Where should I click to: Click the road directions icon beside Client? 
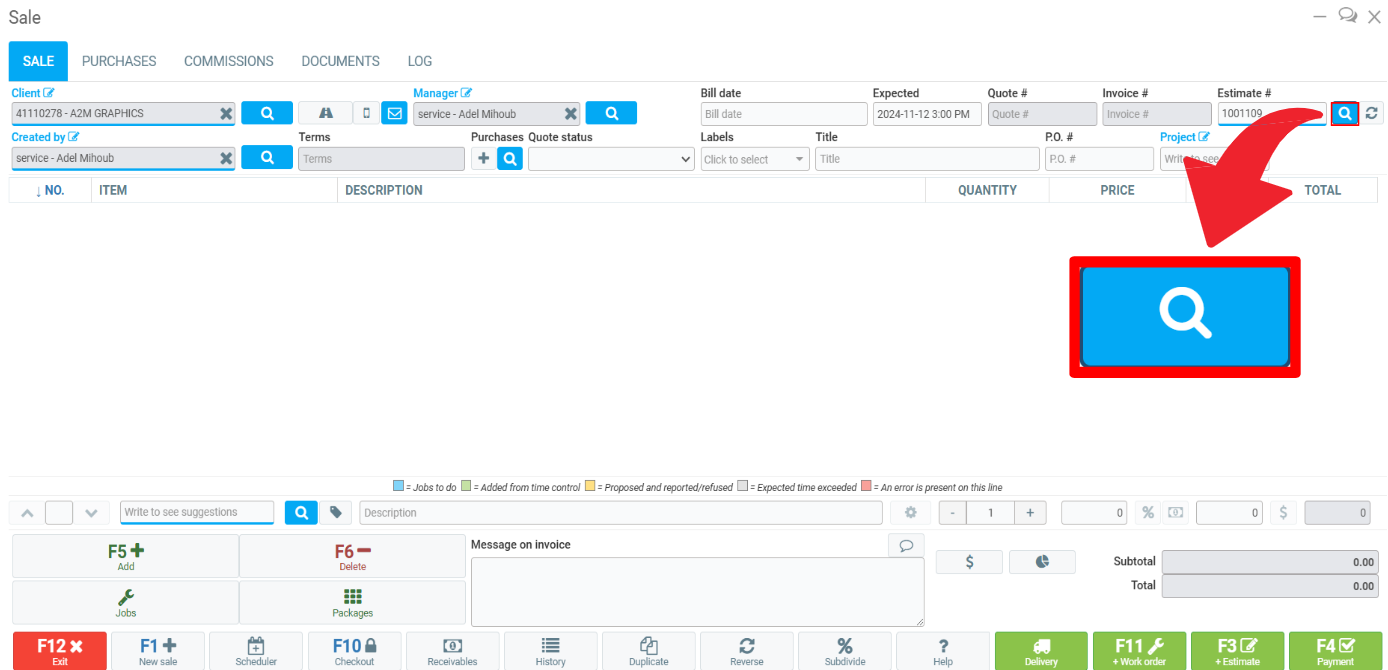[x=325, y=114]
